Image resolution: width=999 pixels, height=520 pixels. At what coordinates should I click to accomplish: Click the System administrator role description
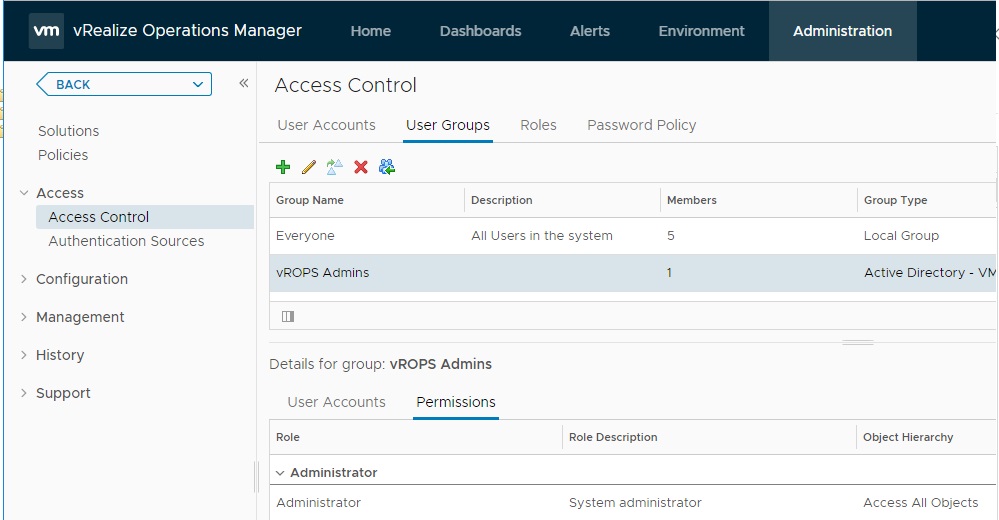click(635, 503)
